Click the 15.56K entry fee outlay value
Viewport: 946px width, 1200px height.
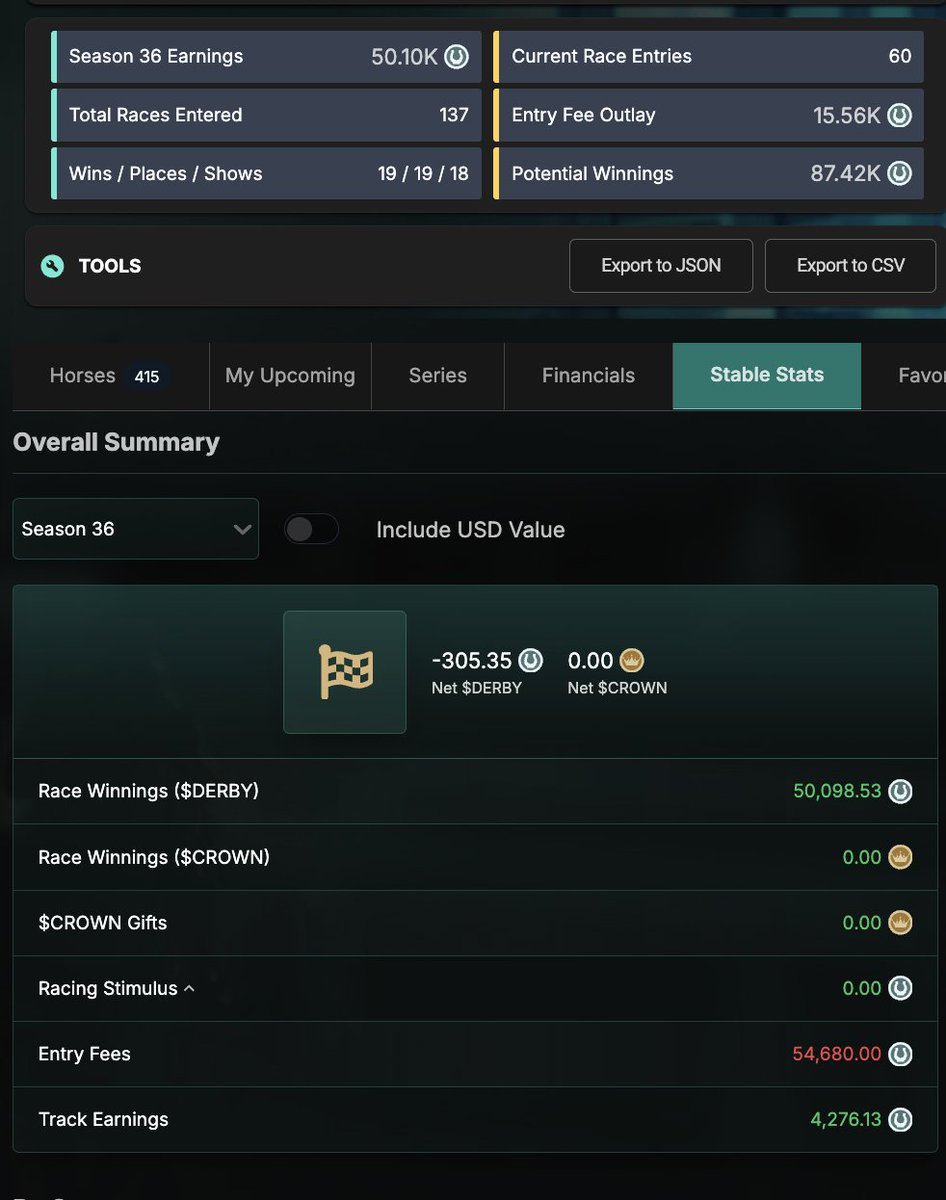tap(846, 115)
